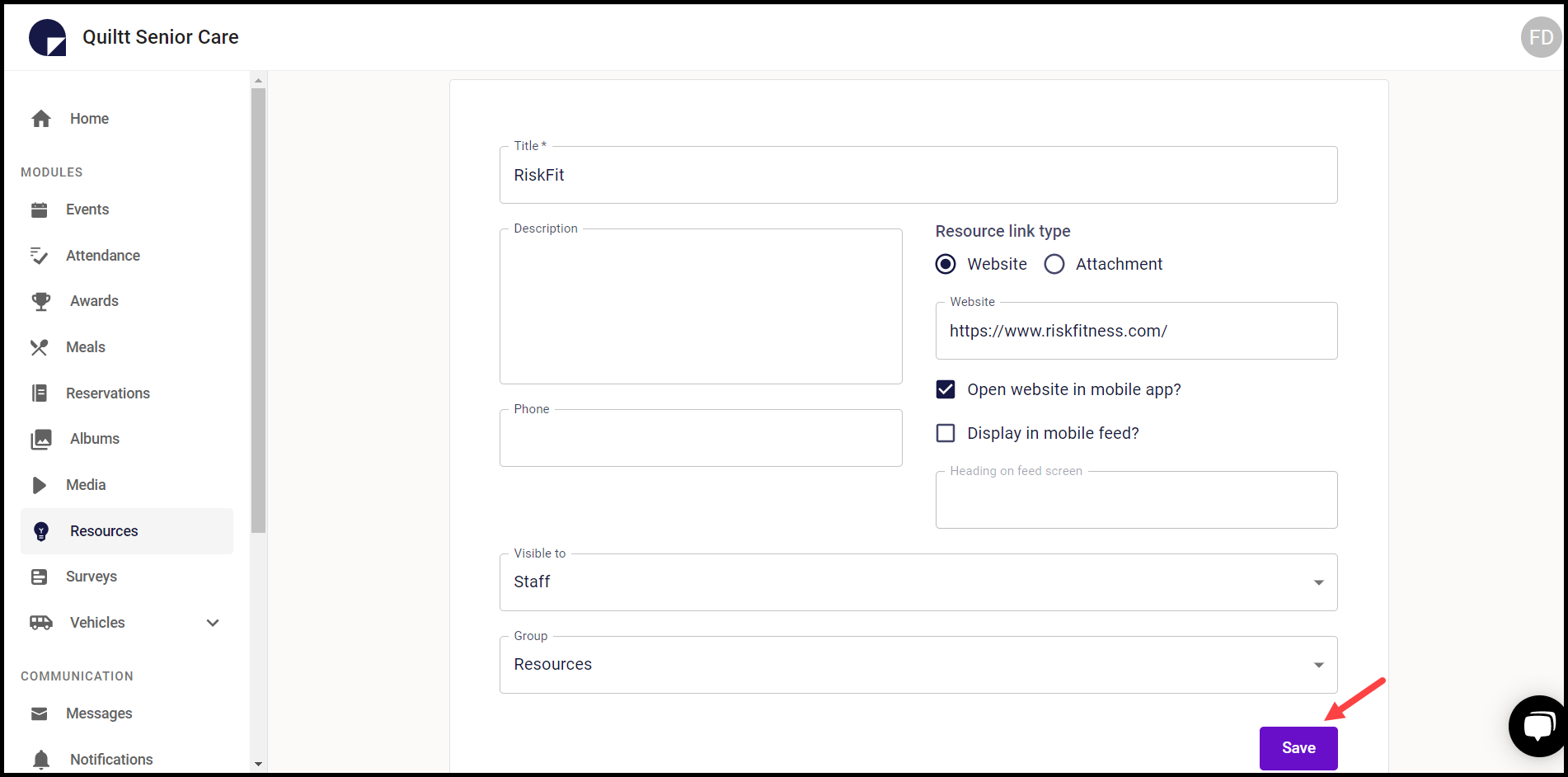The image size is (1568, 777).
Task: Go to the Home menu item
Action: point(88,119)
